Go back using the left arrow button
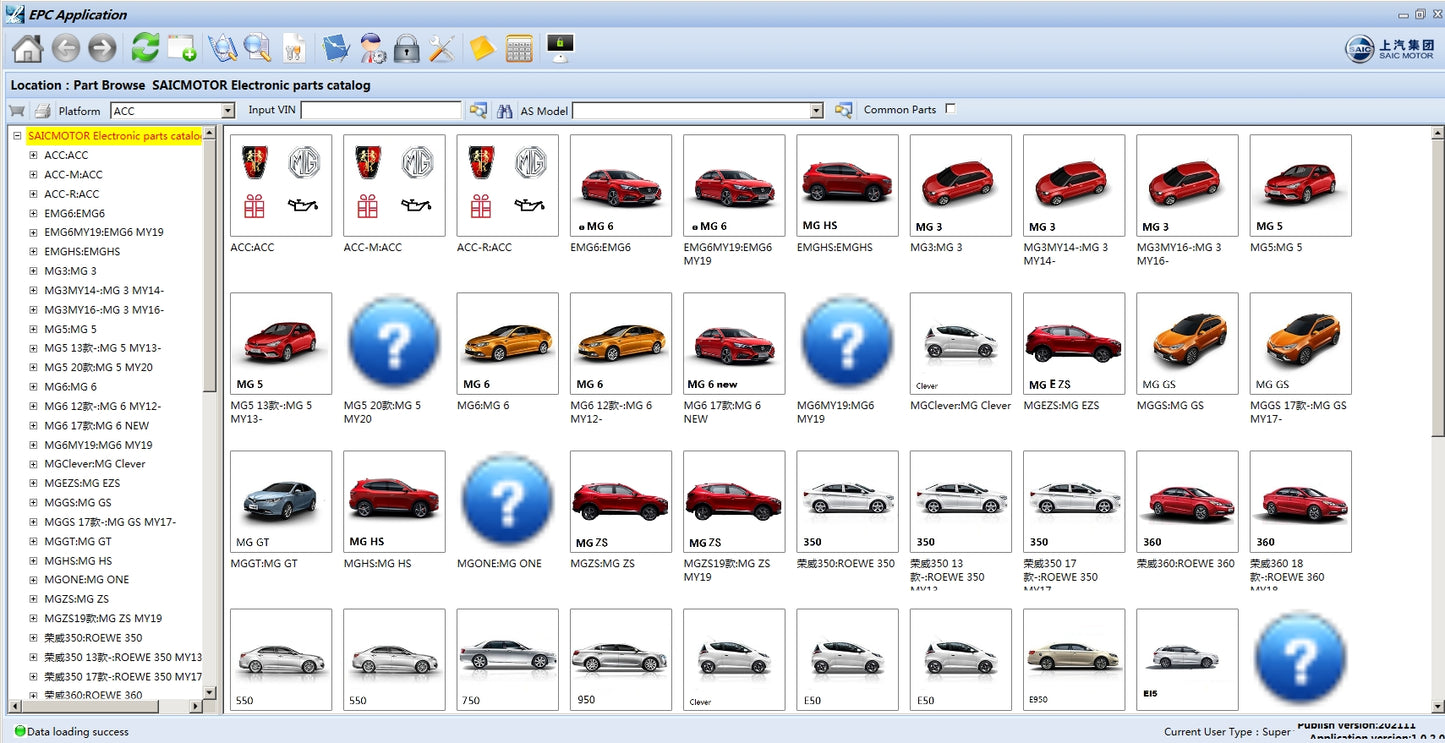This screenshot has height=743, width=1445. 66,48
